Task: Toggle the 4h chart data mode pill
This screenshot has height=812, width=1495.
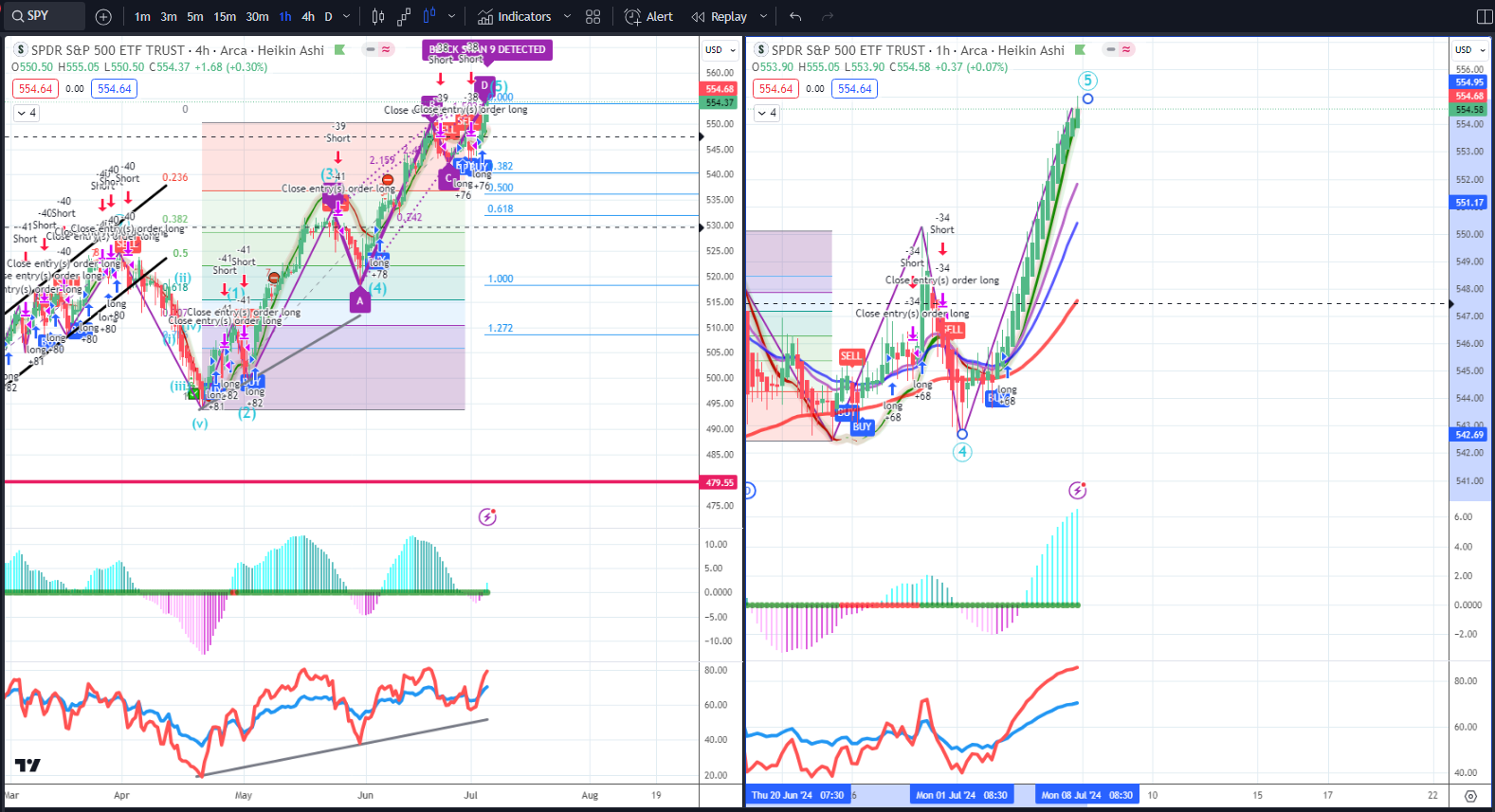Action: [x=379, y=49]
